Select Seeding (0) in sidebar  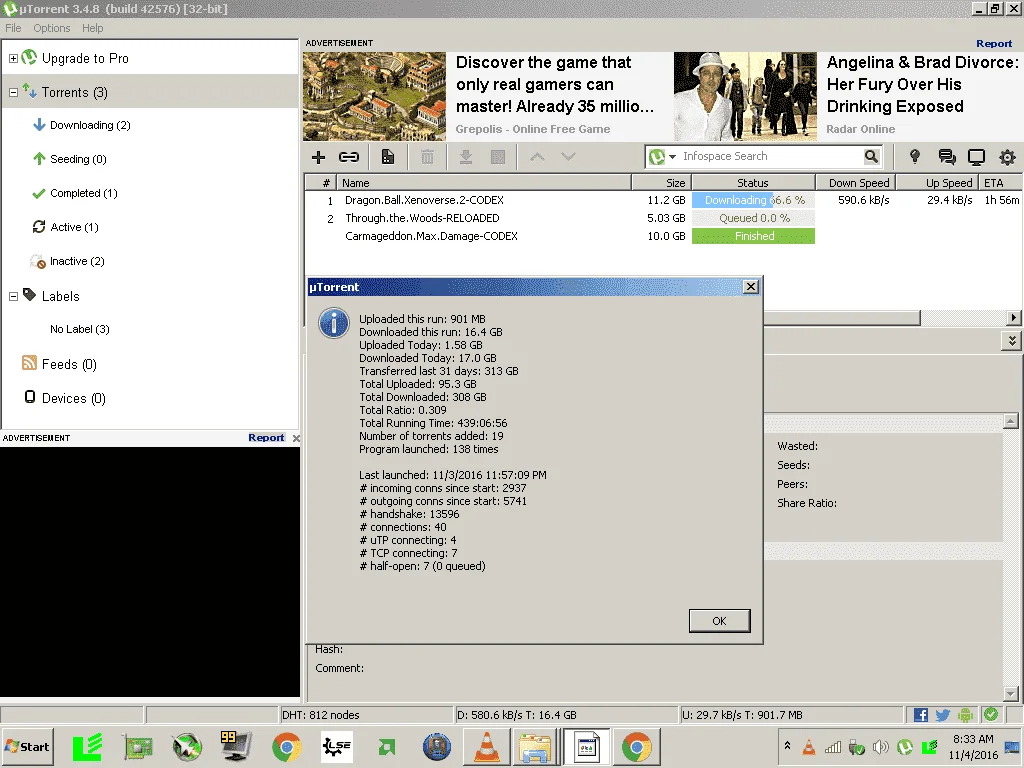[x=78, y=159]
